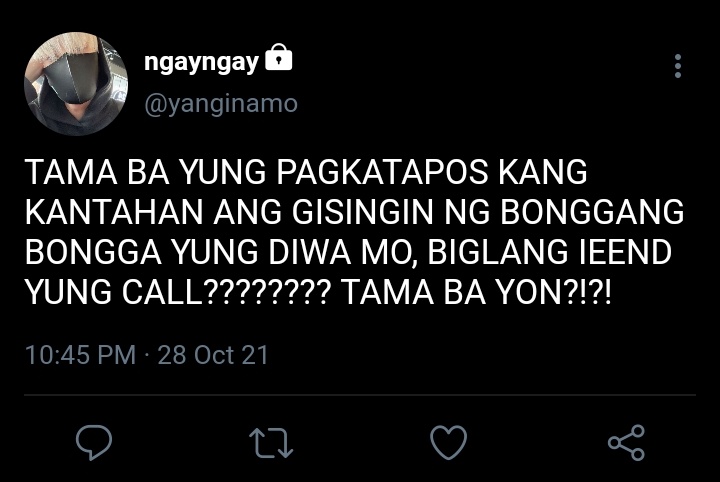This screenshot has height=482, width=720.
Task: Like the tweet with the heart icon
Action: coord(449,443)
